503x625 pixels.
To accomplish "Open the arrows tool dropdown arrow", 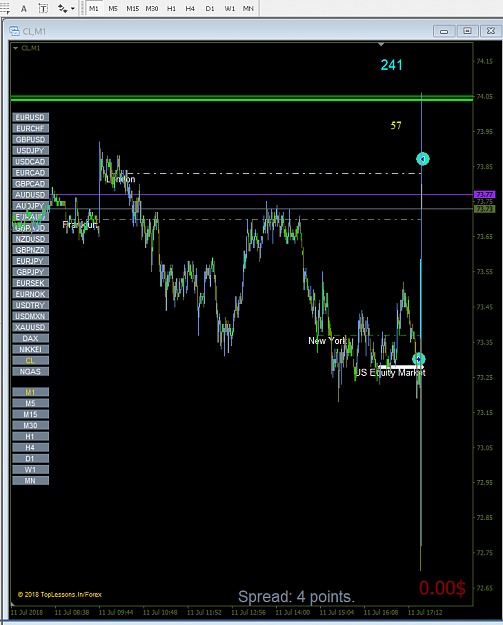I will (73, 8).
